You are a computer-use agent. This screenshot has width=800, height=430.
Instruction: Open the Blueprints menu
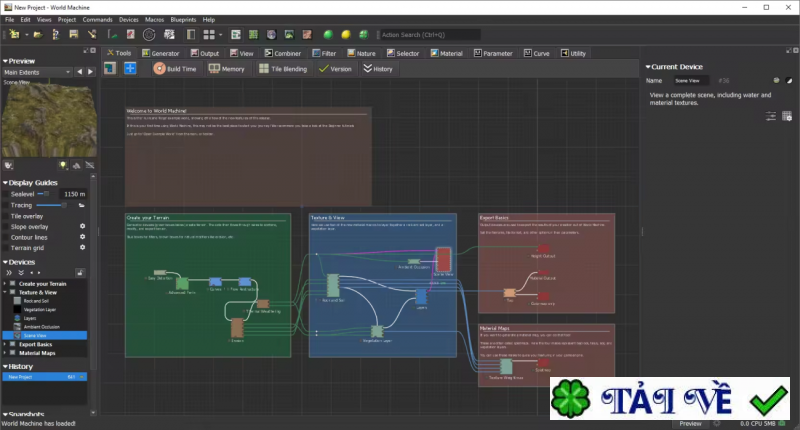point(181,19)
